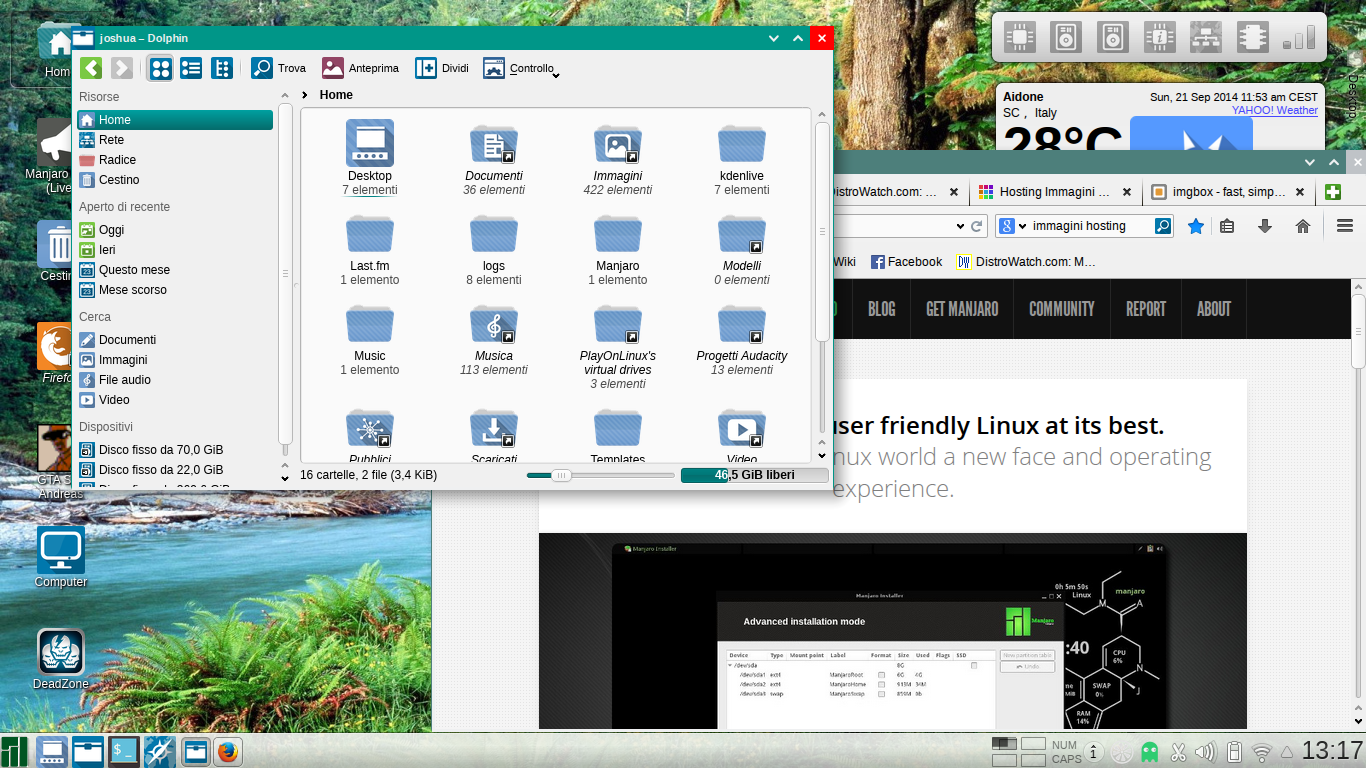Image resolution: width=1366 pixels, height=768 pixels.
Task: Select the kdenlive folder
Action: click(742, 145)
